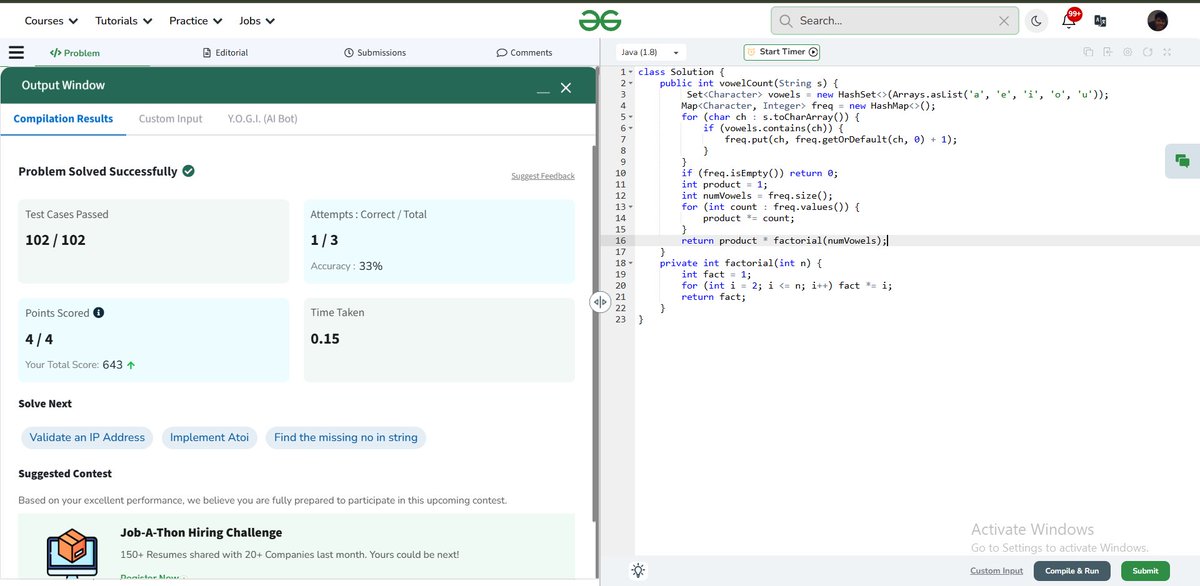Open the hamburger navigation menu

[x=16, y=52]
